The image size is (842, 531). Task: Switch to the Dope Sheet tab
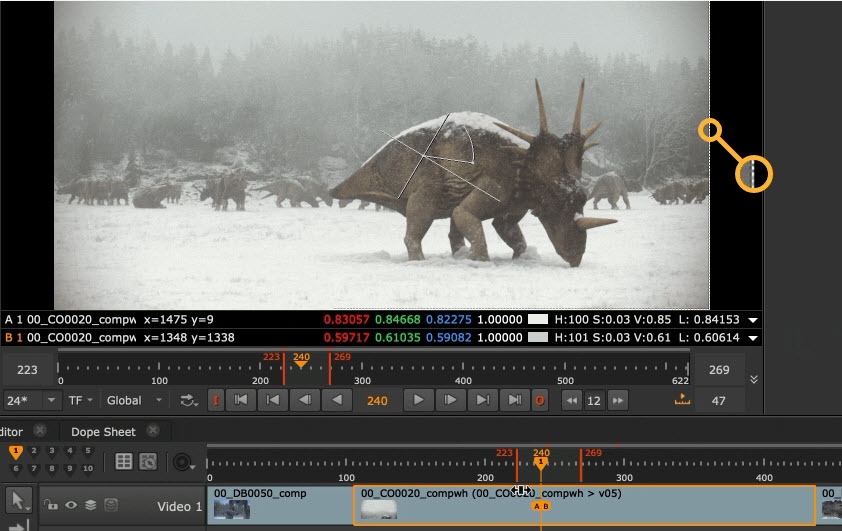(103, 432)
